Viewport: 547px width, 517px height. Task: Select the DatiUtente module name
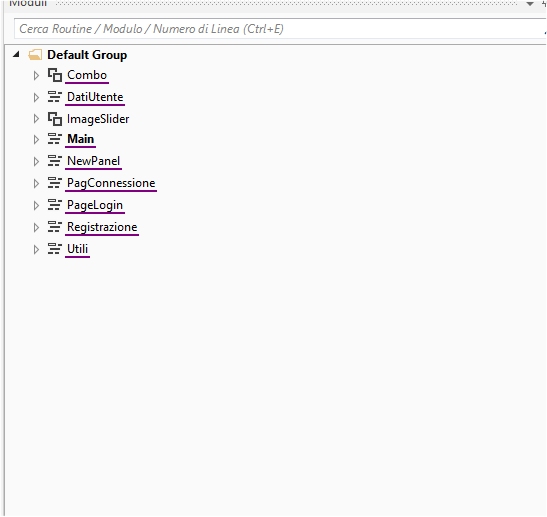click(x=95, y=97)
